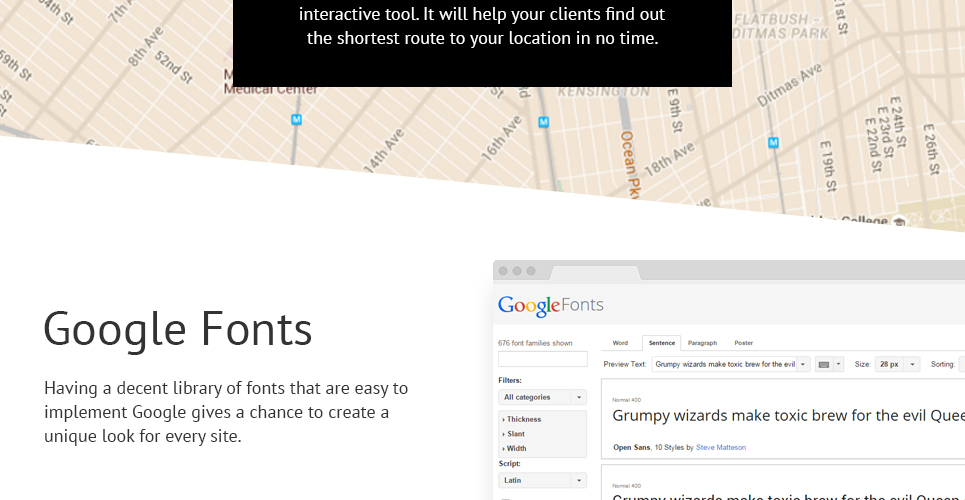Click the 'E 19th St' map label
This screenshot has width=965, height=500.
pos(830,166)
